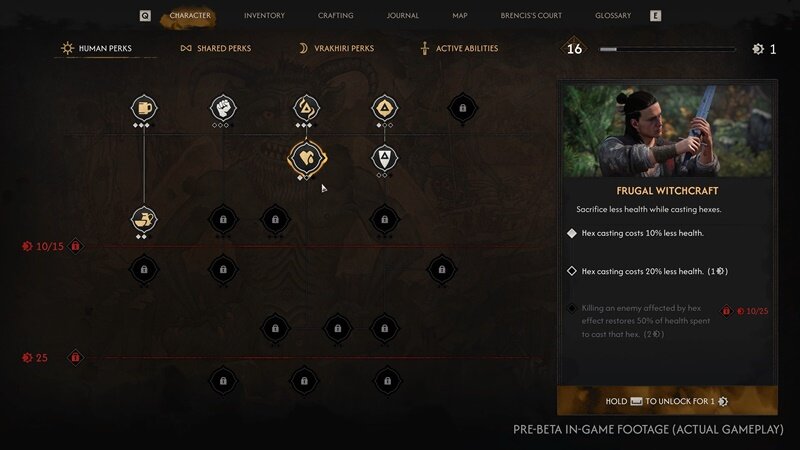Hold to unlock for 1 point button
Screen dimensions: 800x450
coord(667,401)
